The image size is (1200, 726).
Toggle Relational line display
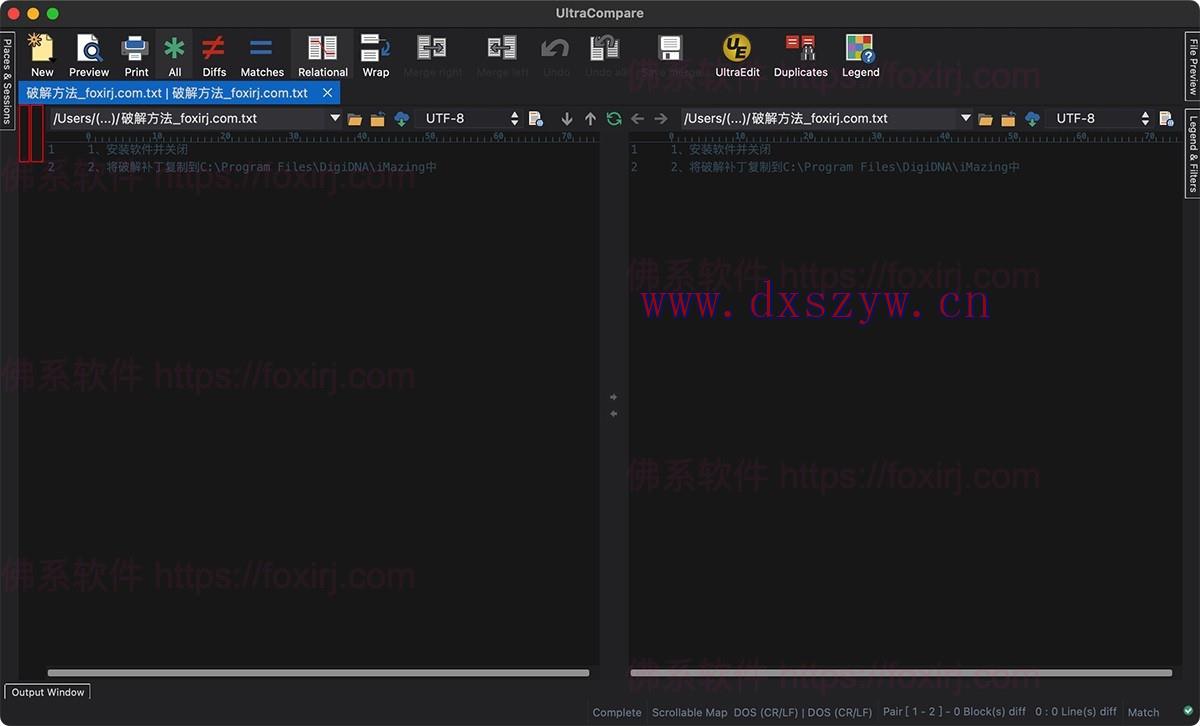[322, 55]
